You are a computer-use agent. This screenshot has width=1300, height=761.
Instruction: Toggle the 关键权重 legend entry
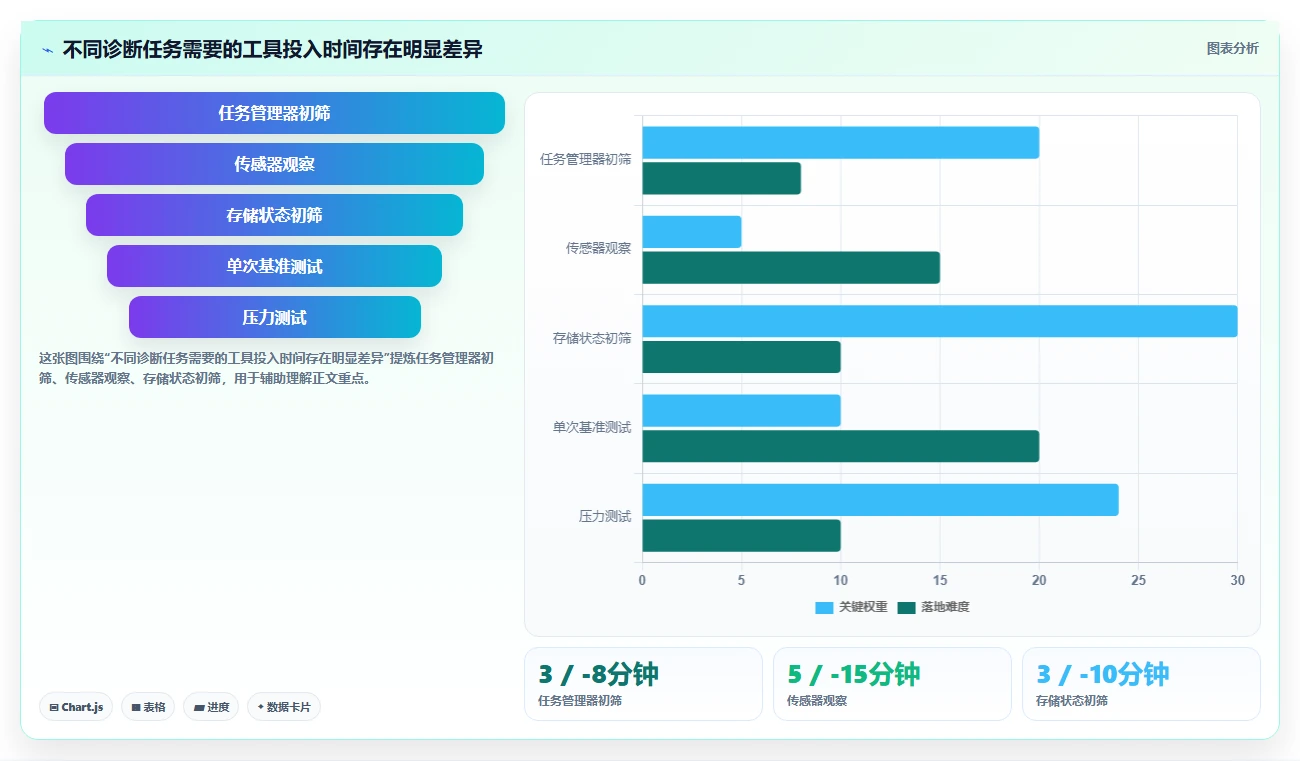pyautogui.click(x=851, y=607)
